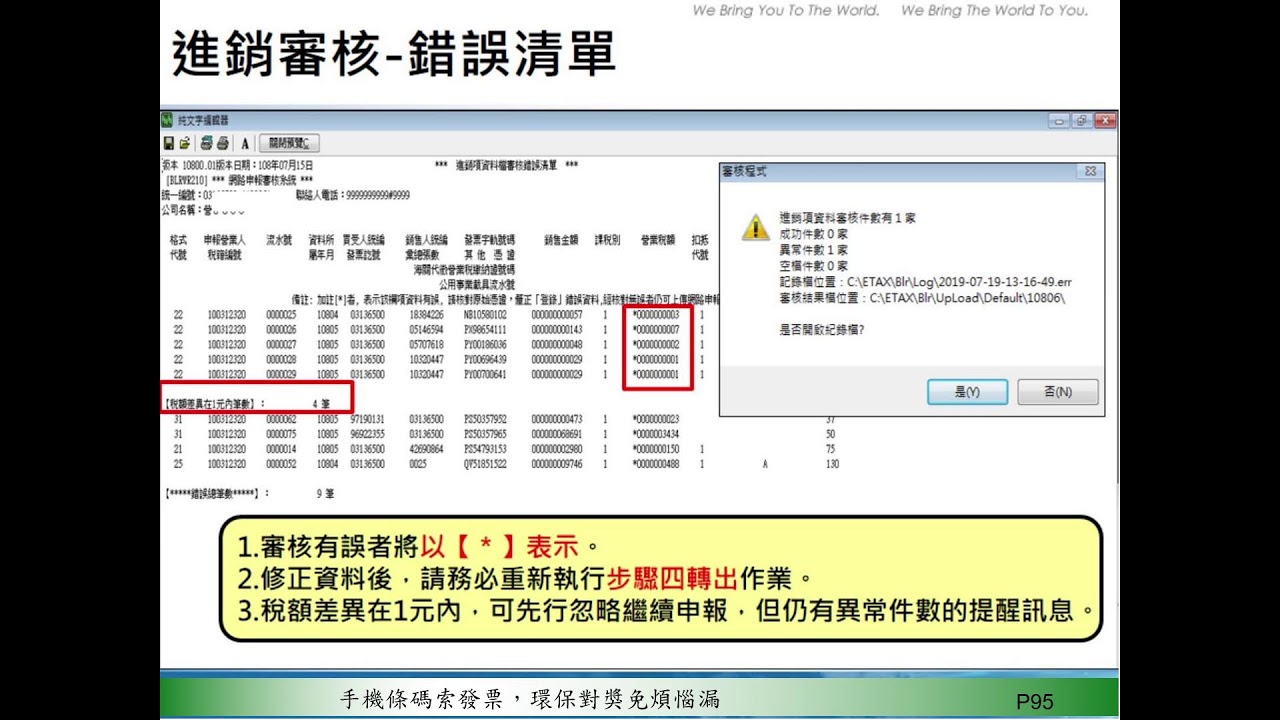
Task: Select invoice number PY00186036
Action: pyautogui.click(x=485, y=345)
